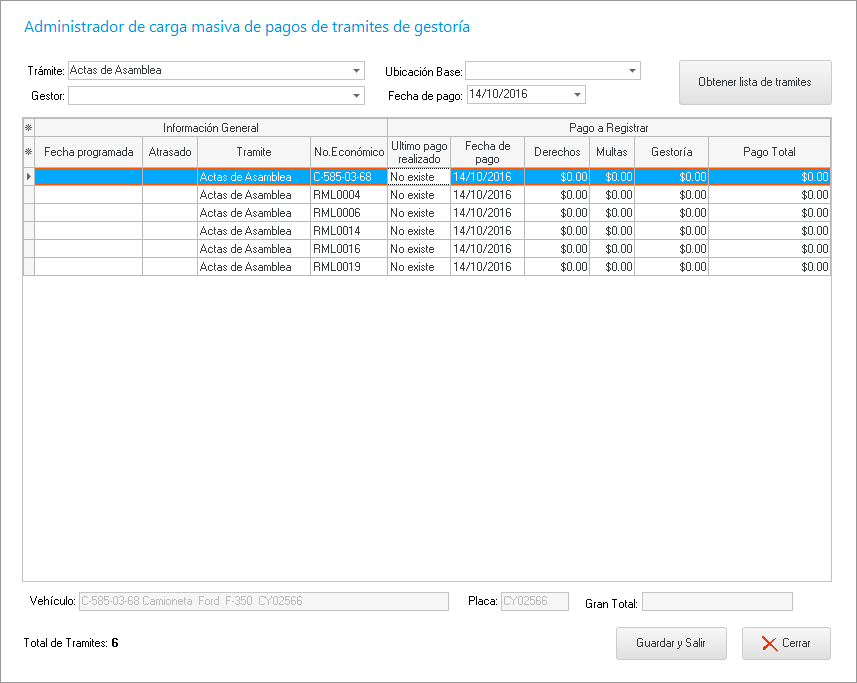Click the Multas cell for RML0016

611,249
